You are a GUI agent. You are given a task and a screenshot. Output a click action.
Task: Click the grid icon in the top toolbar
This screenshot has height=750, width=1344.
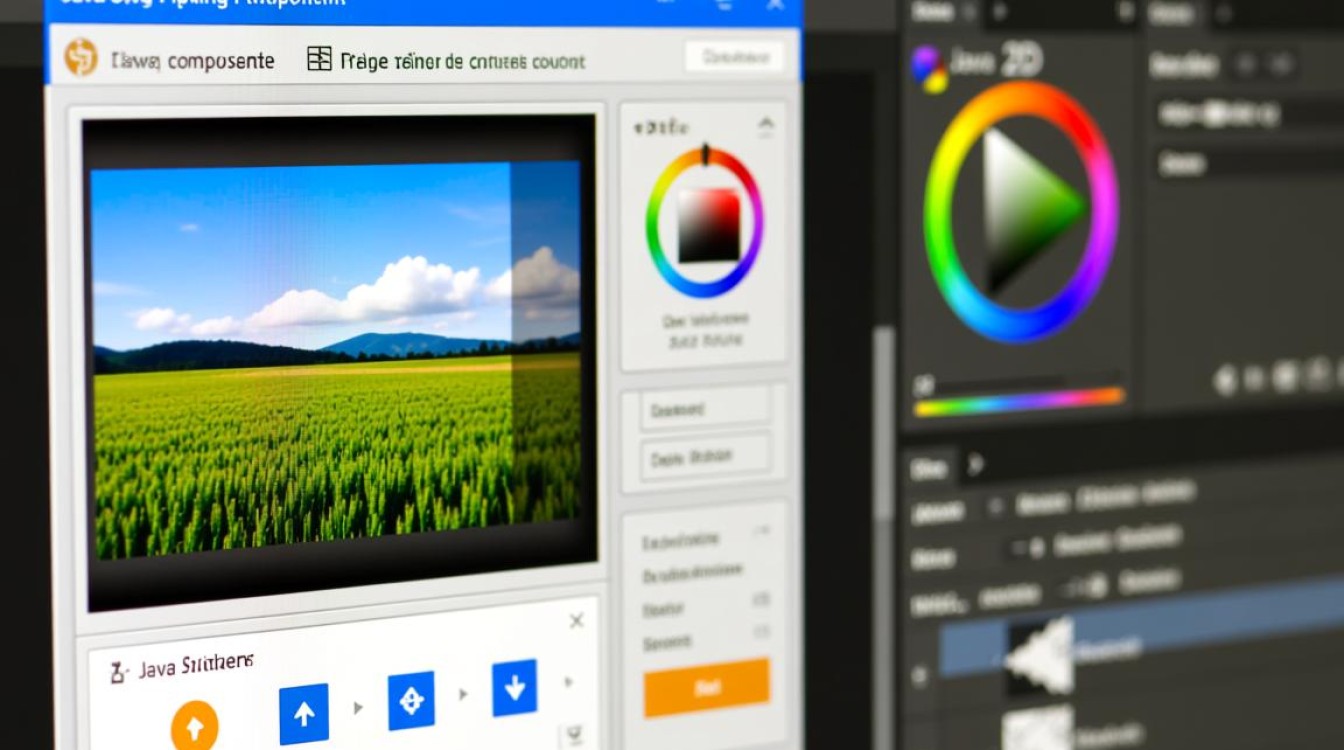click(319, 59)
